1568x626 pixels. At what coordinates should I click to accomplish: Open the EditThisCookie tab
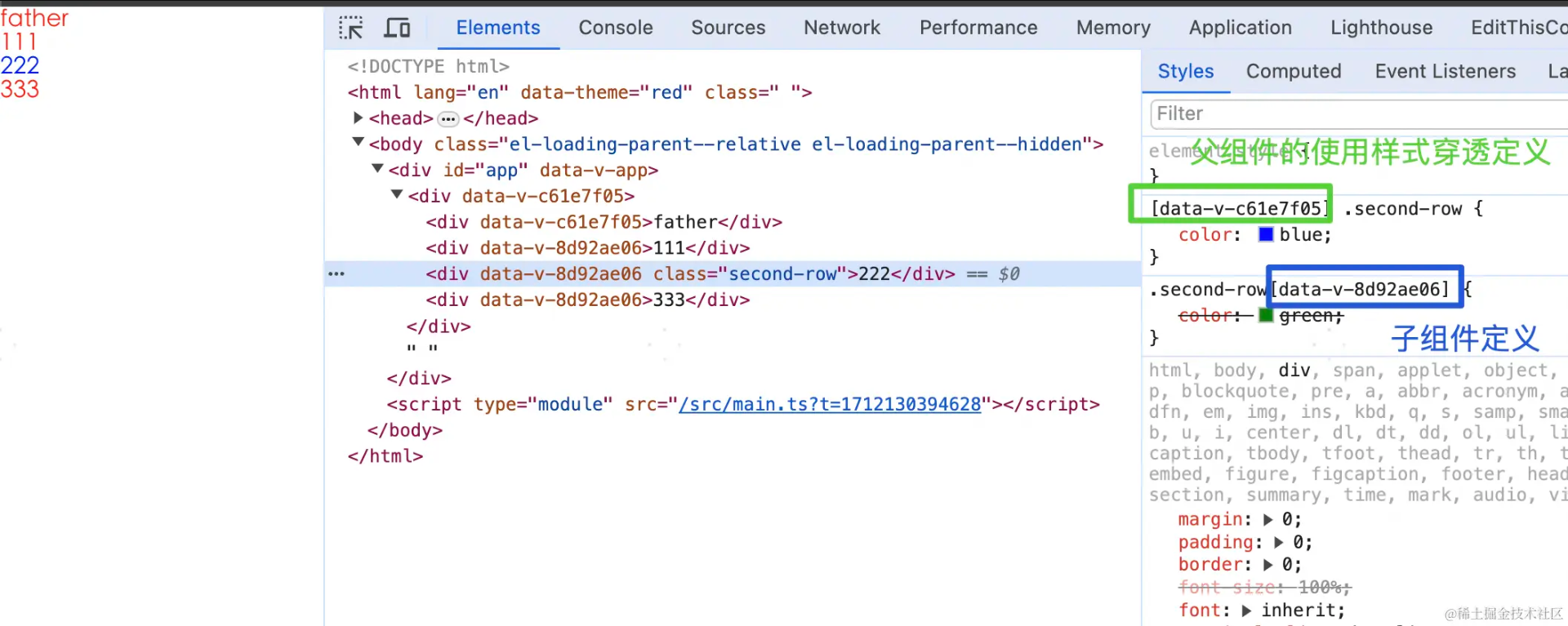click(1519, 28)
